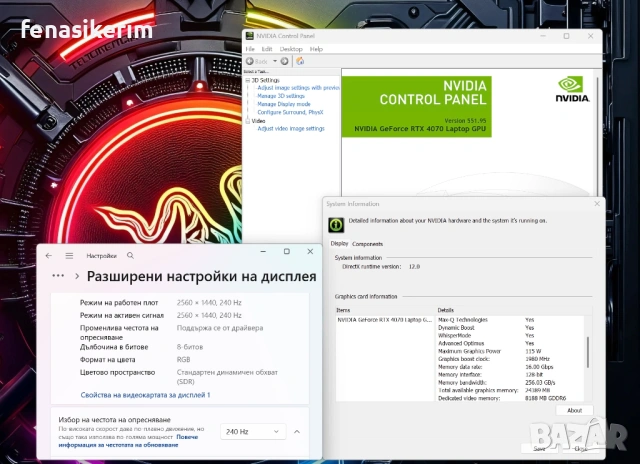Click the Forward arrow icon in NVIDIA toolbar
This screenshot has height=464, width=640.
pyautogui.click(x=284, y=61)
